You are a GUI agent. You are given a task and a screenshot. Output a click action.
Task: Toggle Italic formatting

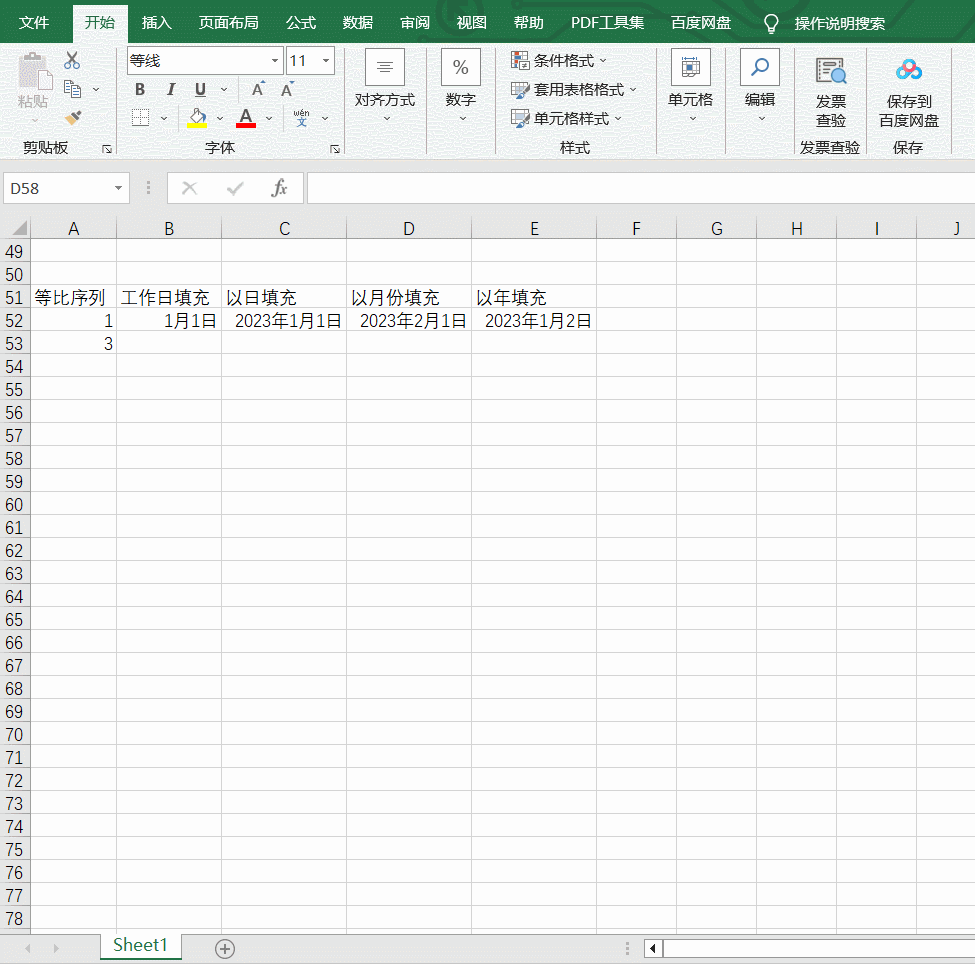click(x=170, y=90)
